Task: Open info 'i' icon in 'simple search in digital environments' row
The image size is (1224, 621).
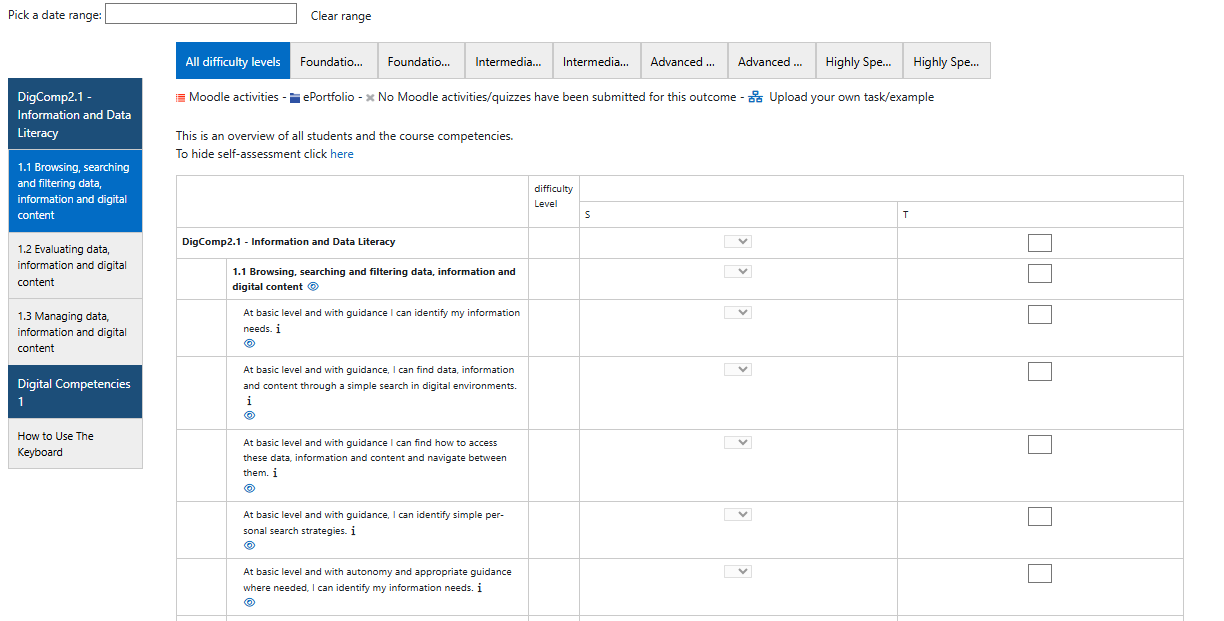Action: (249, 400)
